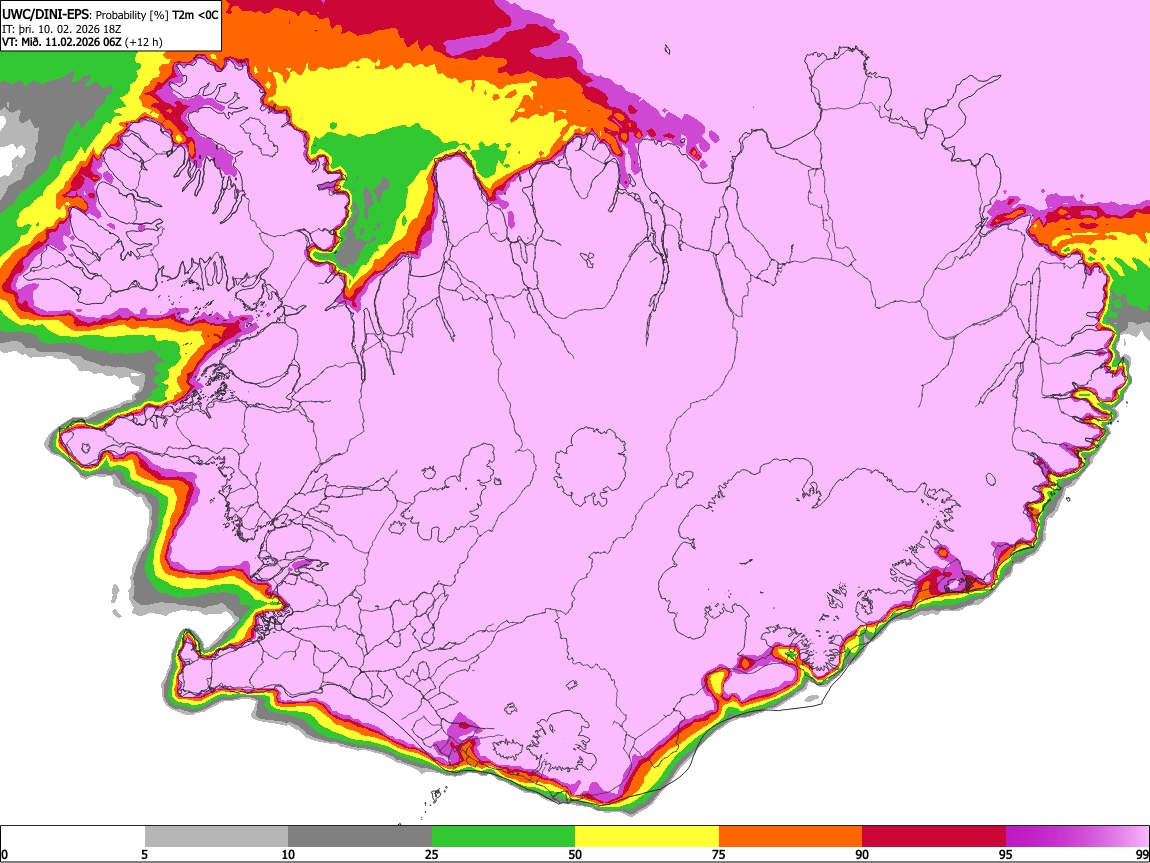
Task: Click the legend value '0'
Action: (x=4, y=854)
